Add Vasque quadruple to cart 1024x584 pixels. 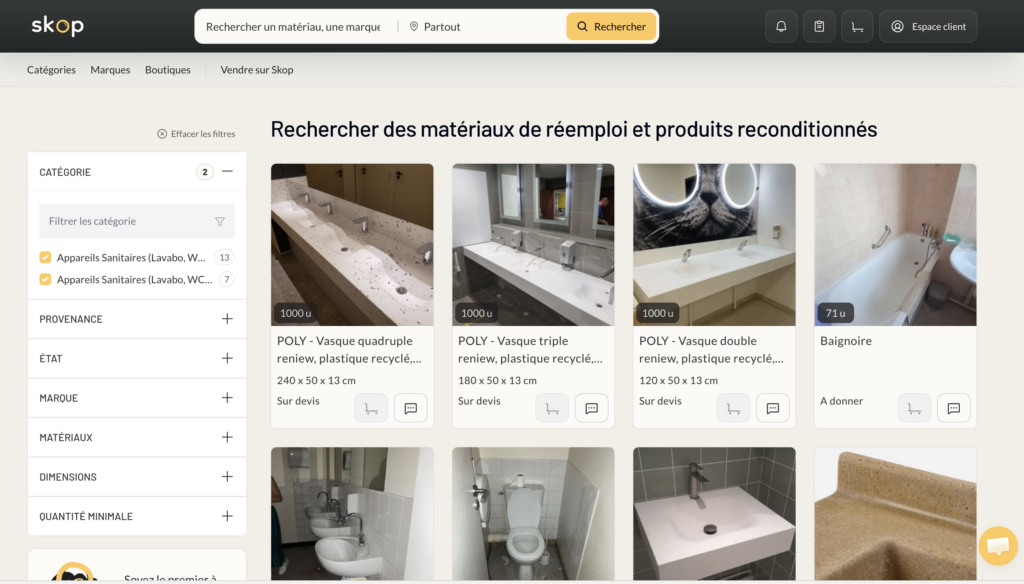(371, 408)
